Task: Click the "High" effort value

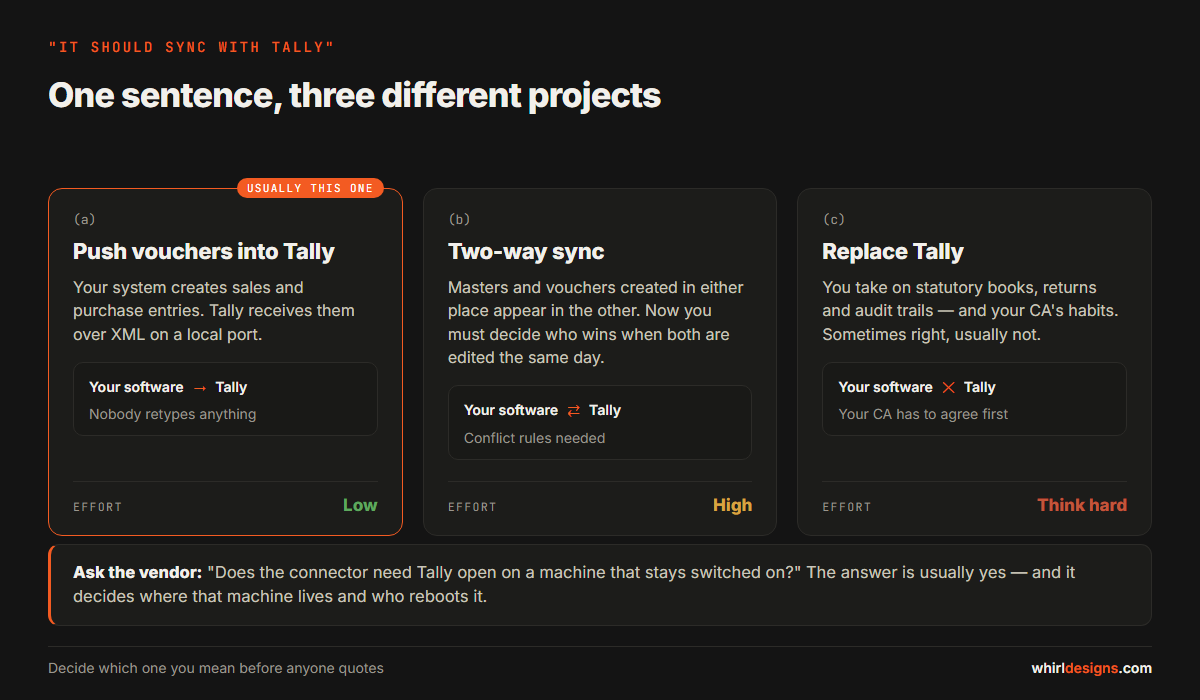Action: [x=732, y=505]
